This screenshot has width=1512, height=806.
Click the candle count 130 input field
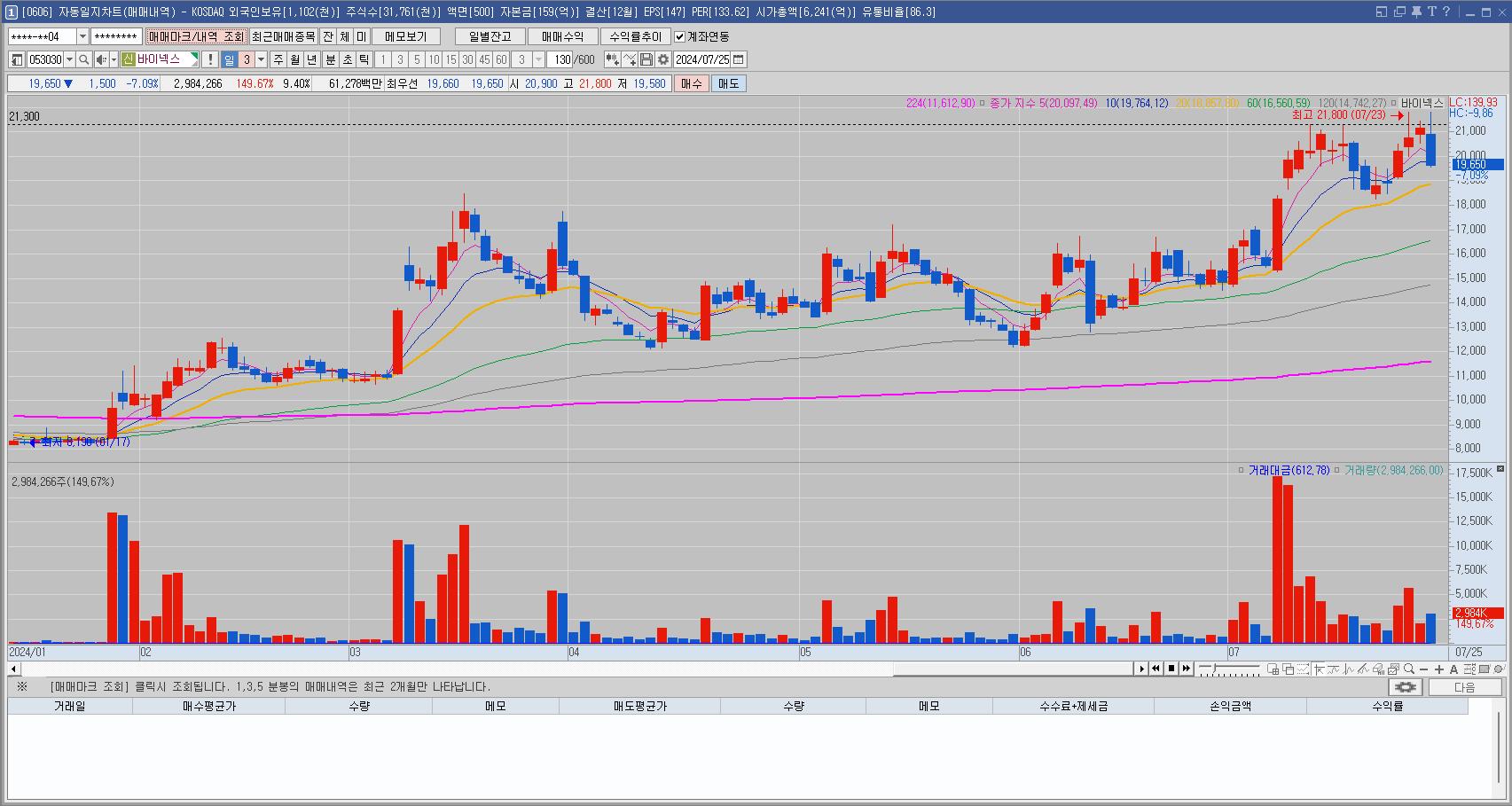pyautogui.click(x=560, y=59)
